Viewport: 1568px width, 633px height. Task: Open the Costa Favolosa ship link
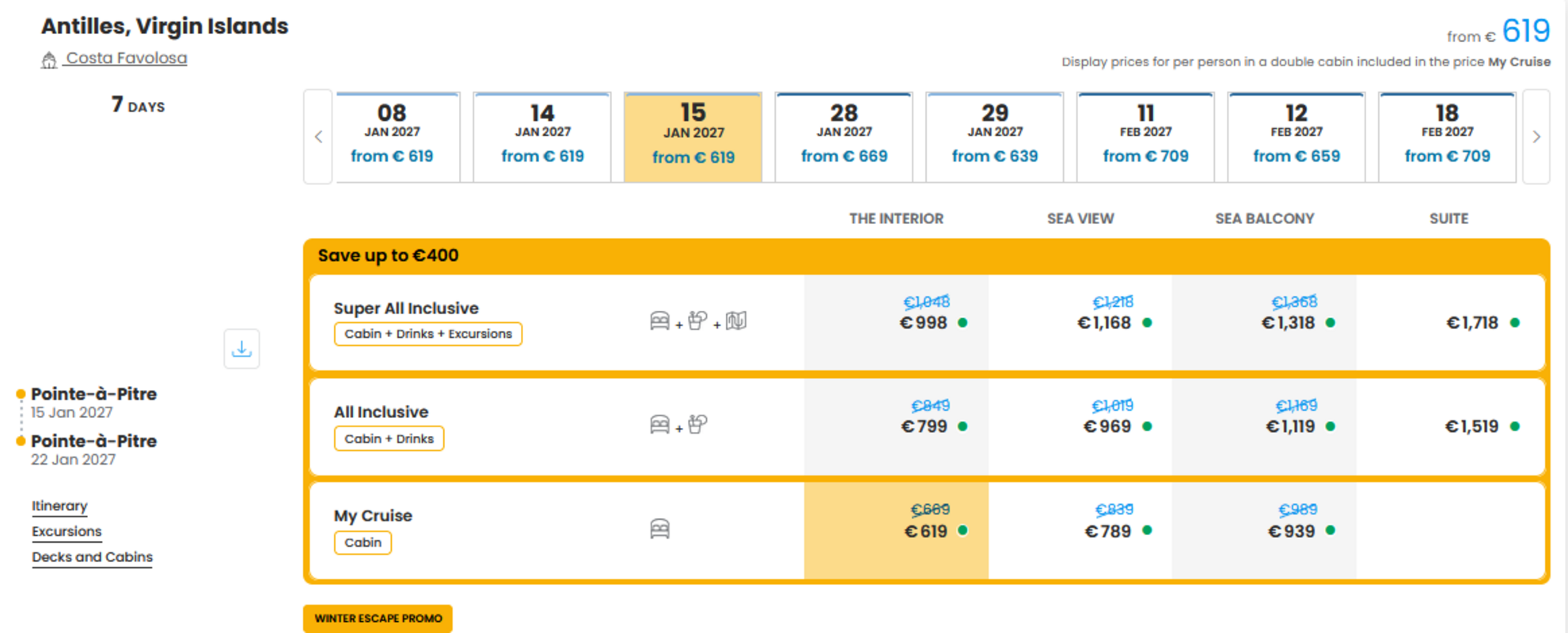pyautogui.click(x=127, y=59)
